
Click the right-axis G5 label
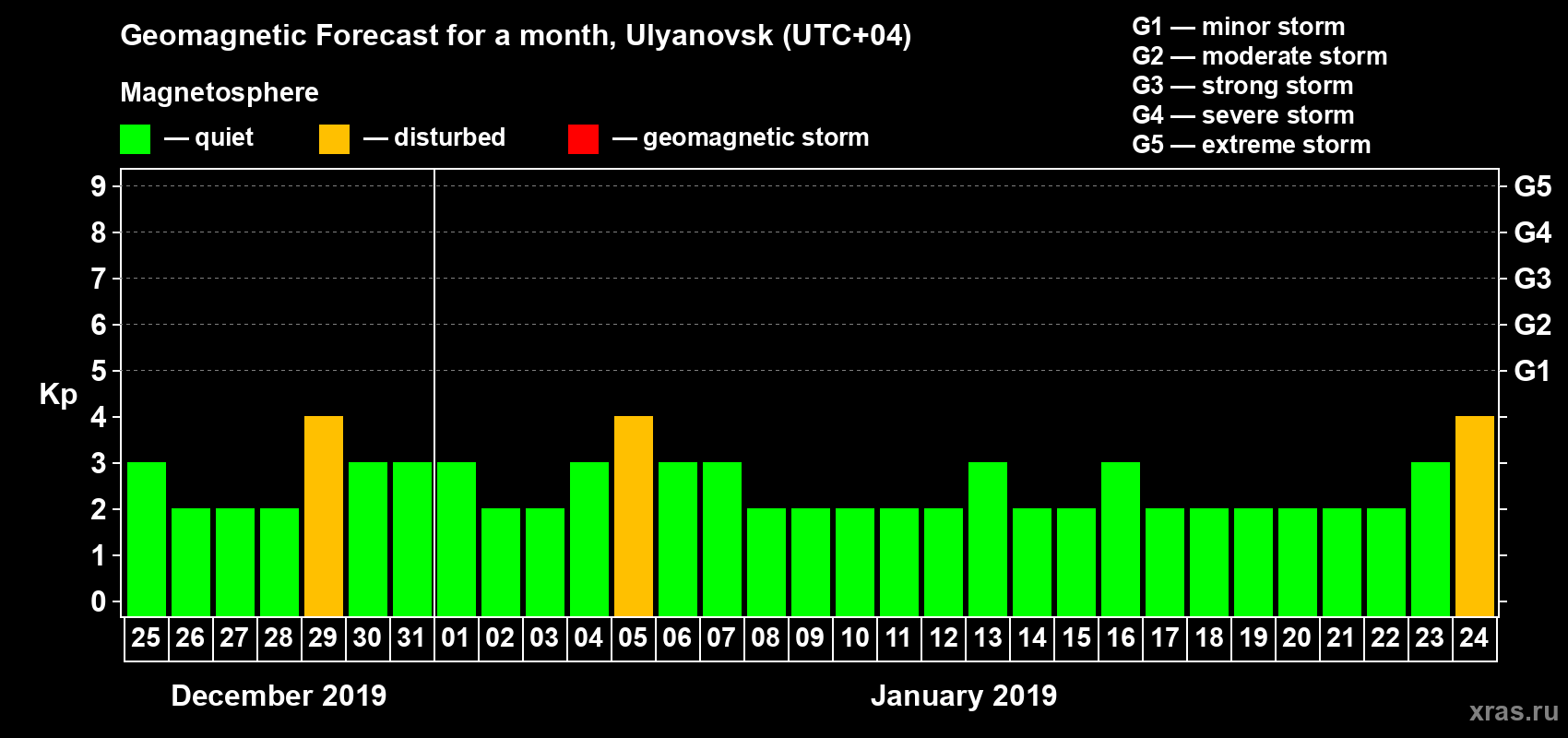coord(1533,186)
